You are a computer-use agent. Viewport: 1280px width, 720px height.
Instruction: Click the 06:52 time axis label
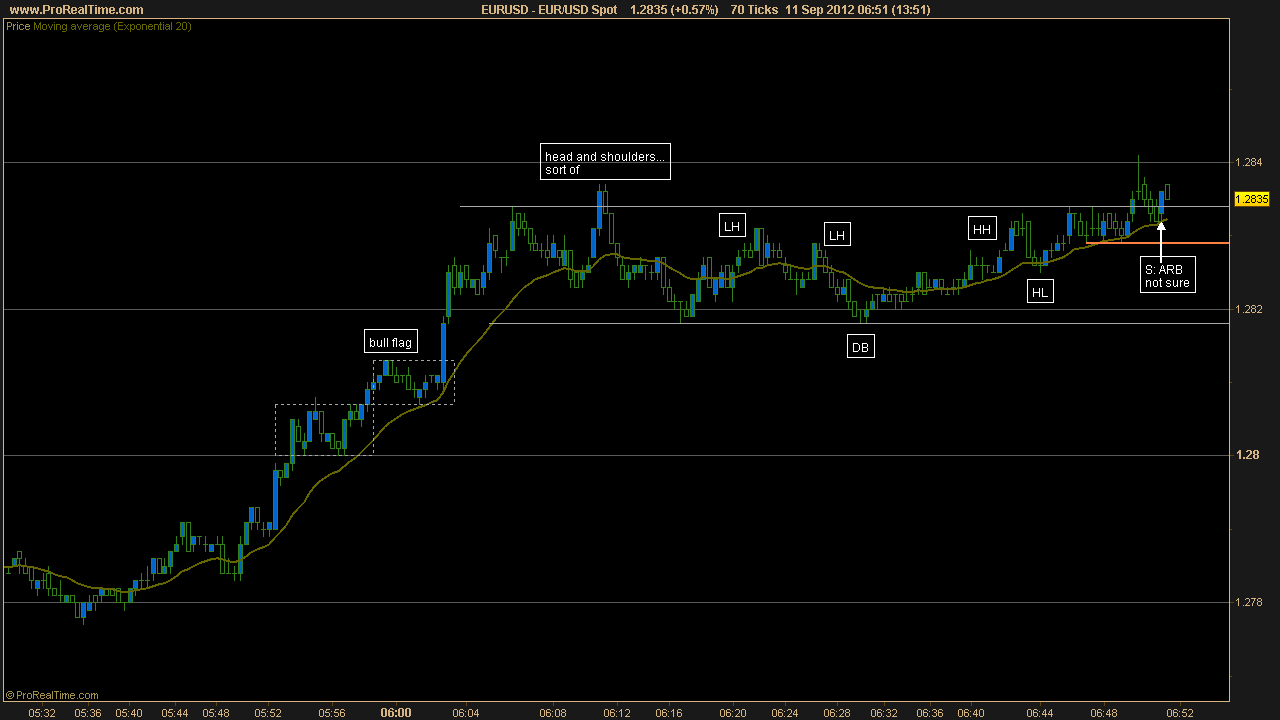coord(1180,713)
